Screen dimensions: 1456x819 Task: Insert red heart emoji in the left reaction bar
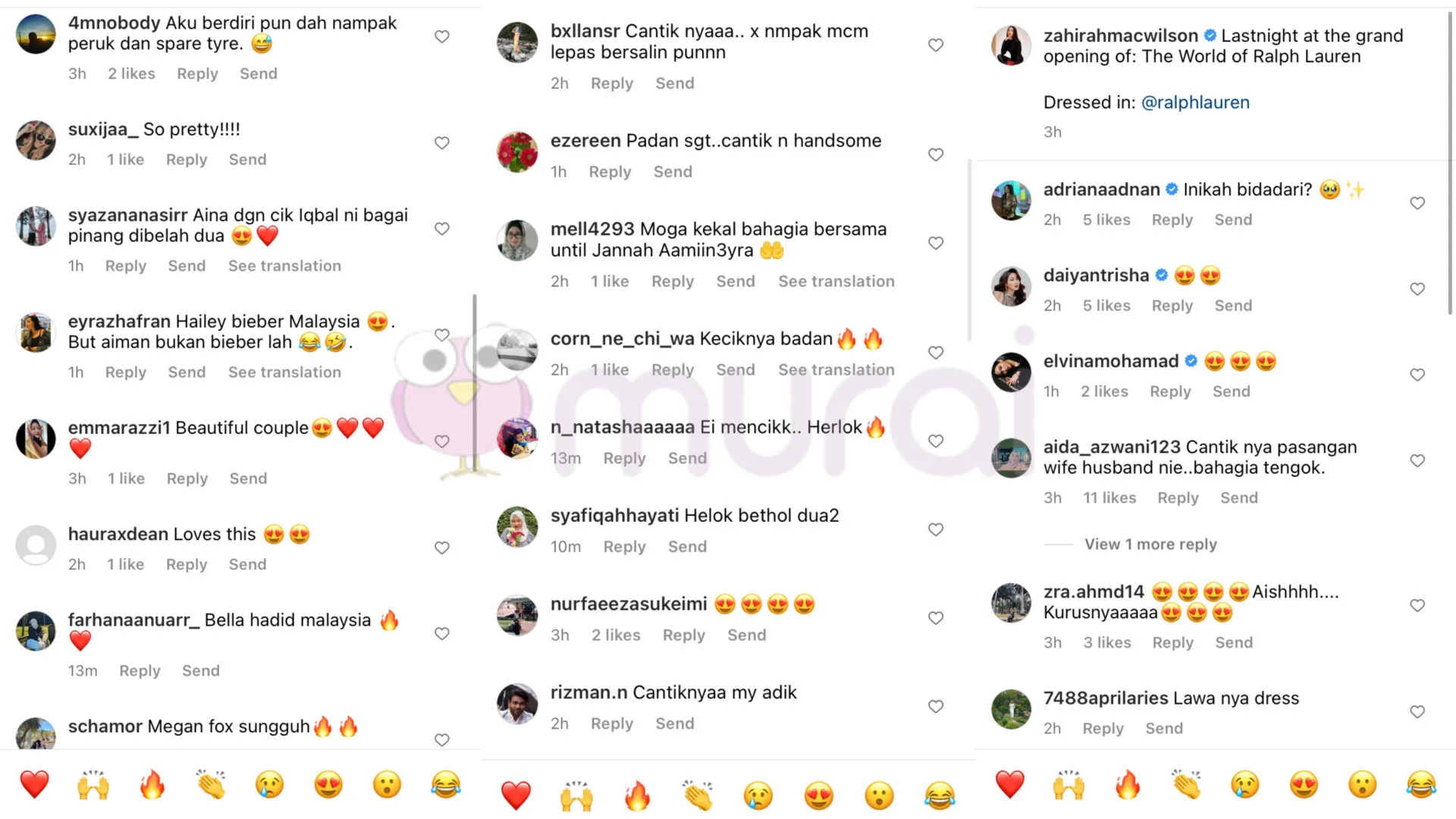point(34,784)
